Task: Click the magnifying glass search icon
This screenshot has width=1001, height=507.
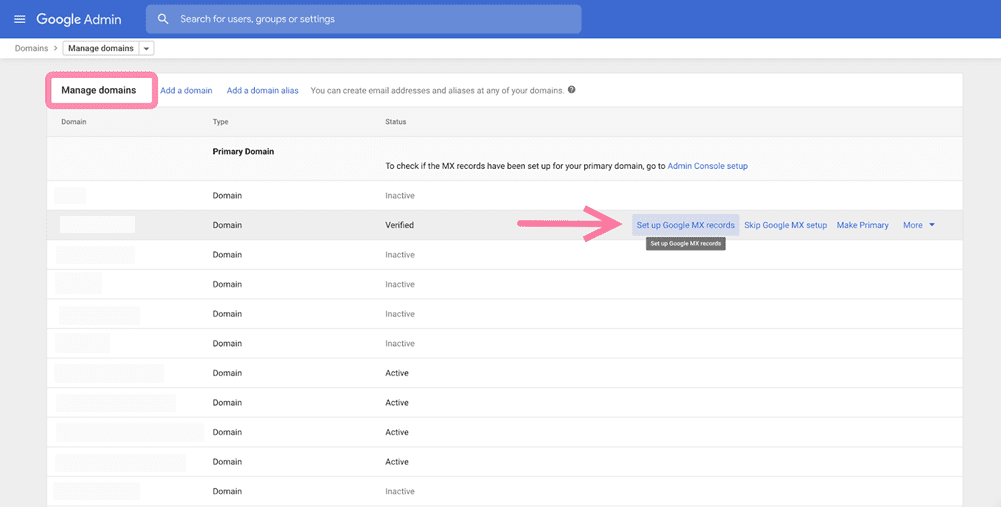Action: pos(164,19)
